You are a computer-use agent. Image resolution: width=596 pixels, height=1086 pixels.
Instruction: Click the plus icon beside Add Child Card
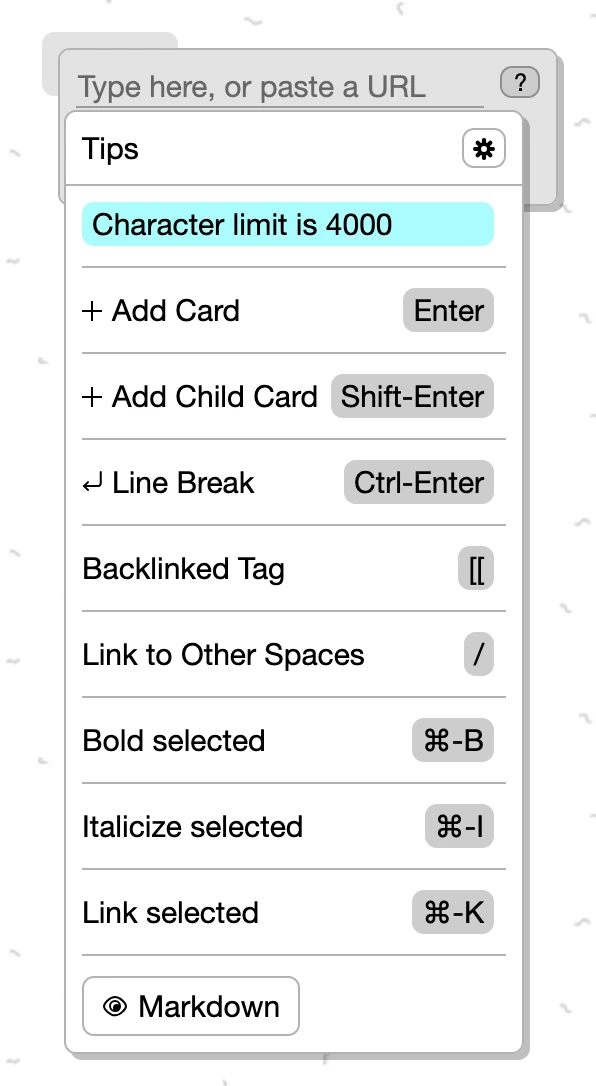(x=92, y=397)
